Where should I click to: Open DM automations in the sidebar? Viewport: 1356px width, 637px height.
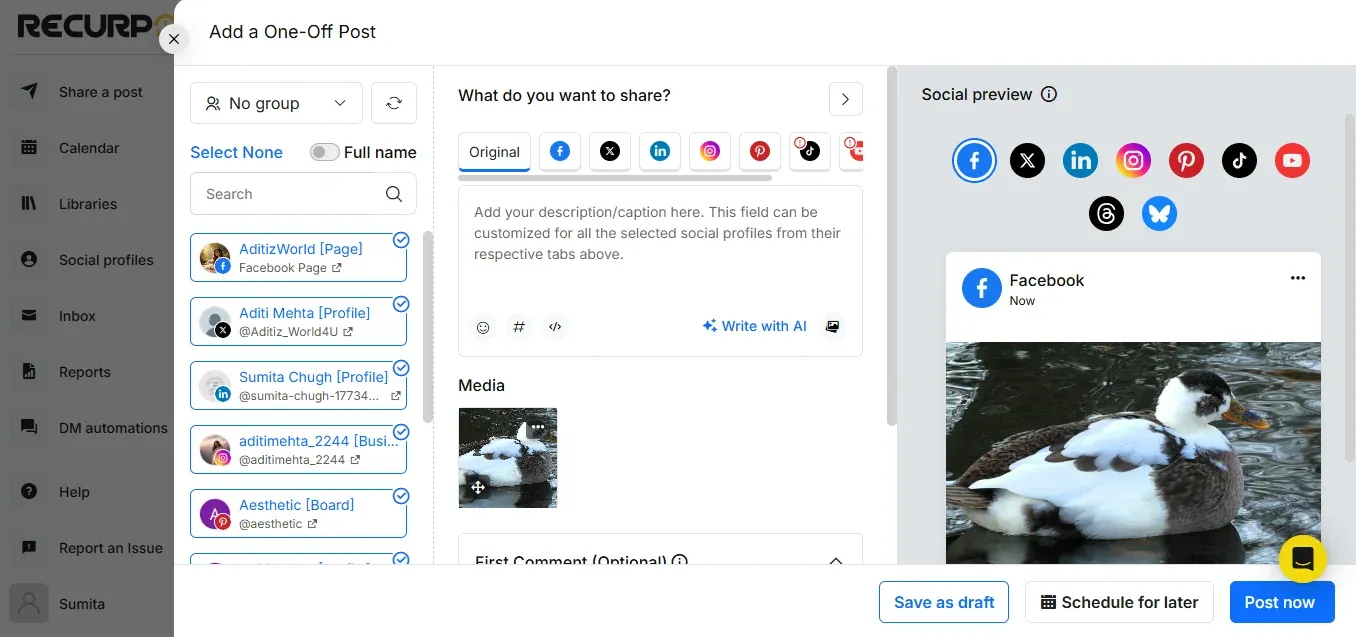(87, 428)
